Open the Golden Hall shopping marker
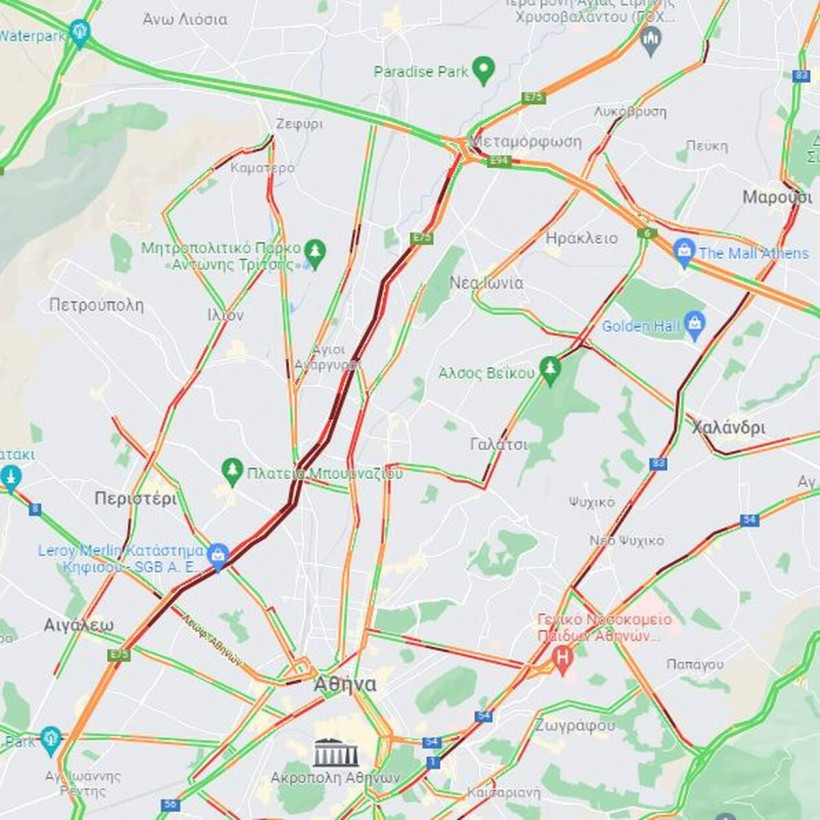 [x=694, y=326]
